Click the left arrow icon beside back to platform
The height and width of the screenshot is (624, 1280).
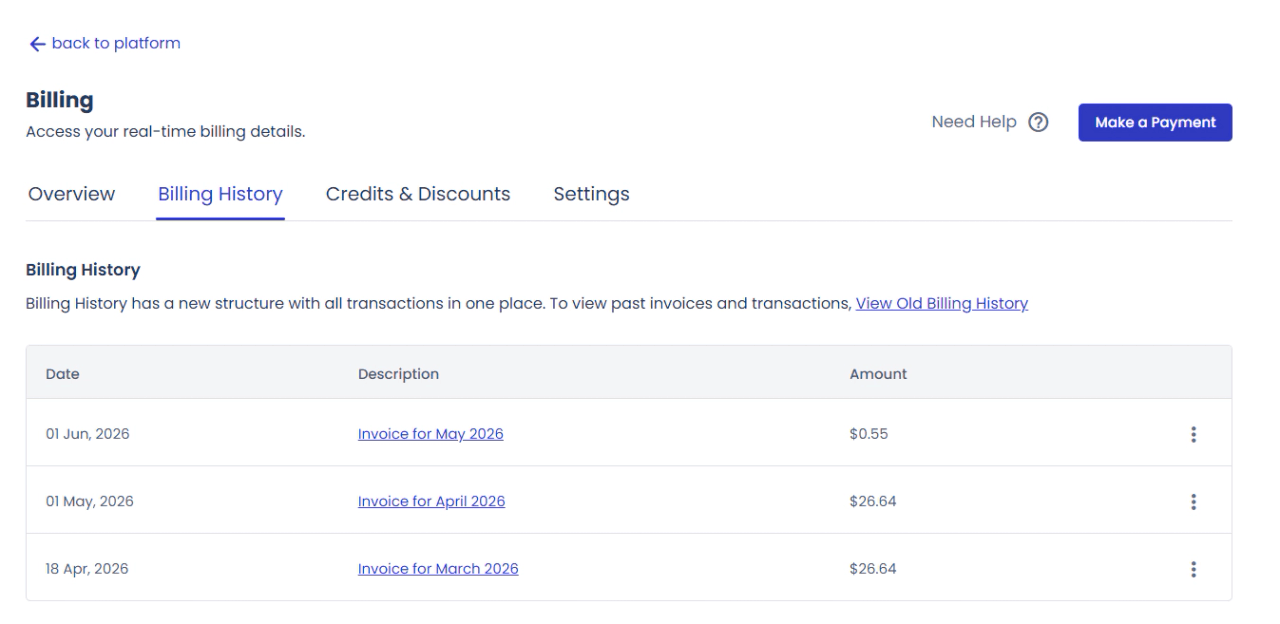coord(37,44)
